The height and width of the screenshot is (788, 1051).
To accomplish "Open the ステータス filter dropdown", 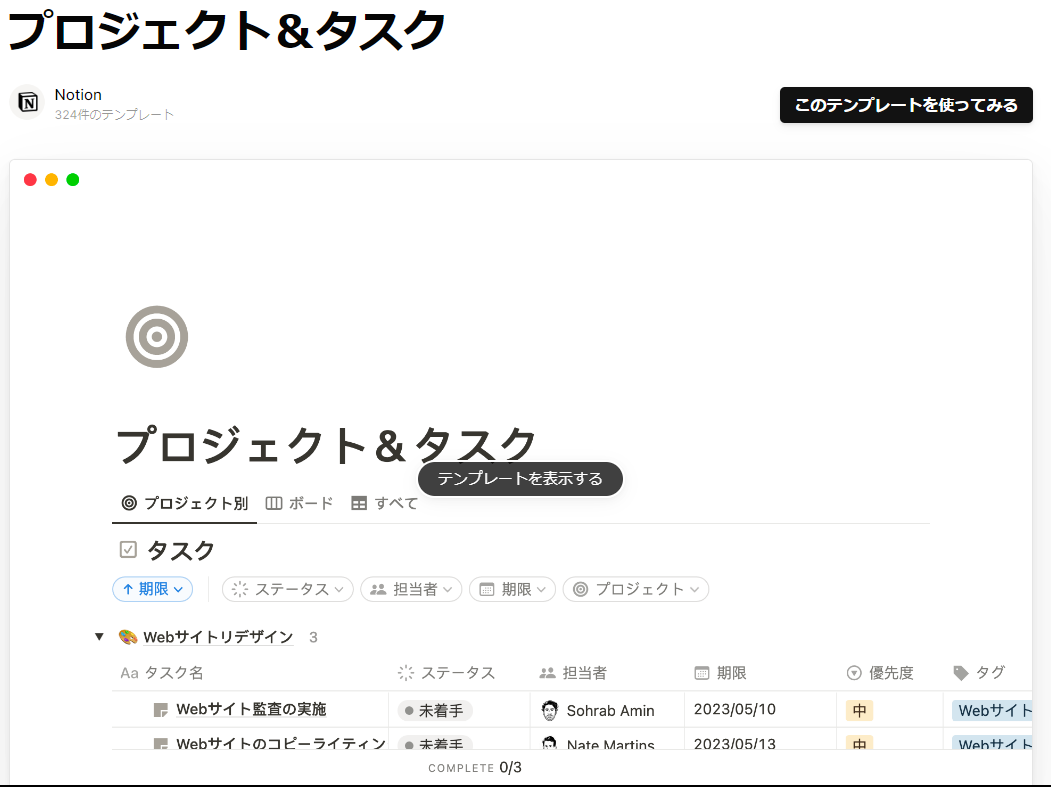I will [x=288, y=589].
